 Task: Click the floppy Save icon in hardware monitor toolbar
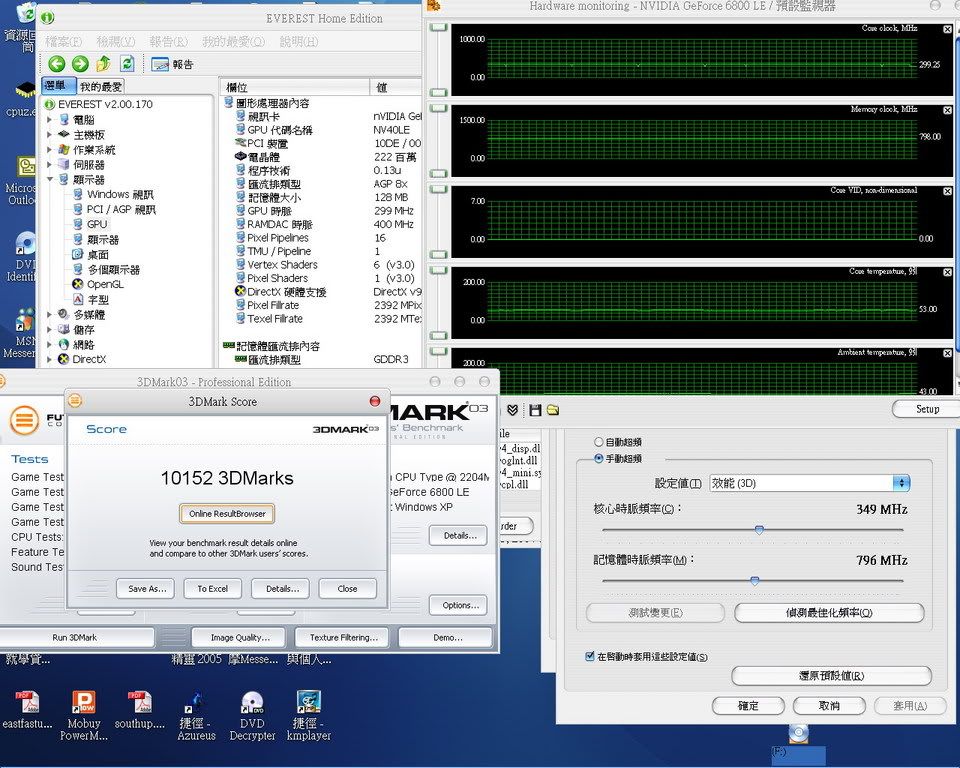tap(535, 410)
